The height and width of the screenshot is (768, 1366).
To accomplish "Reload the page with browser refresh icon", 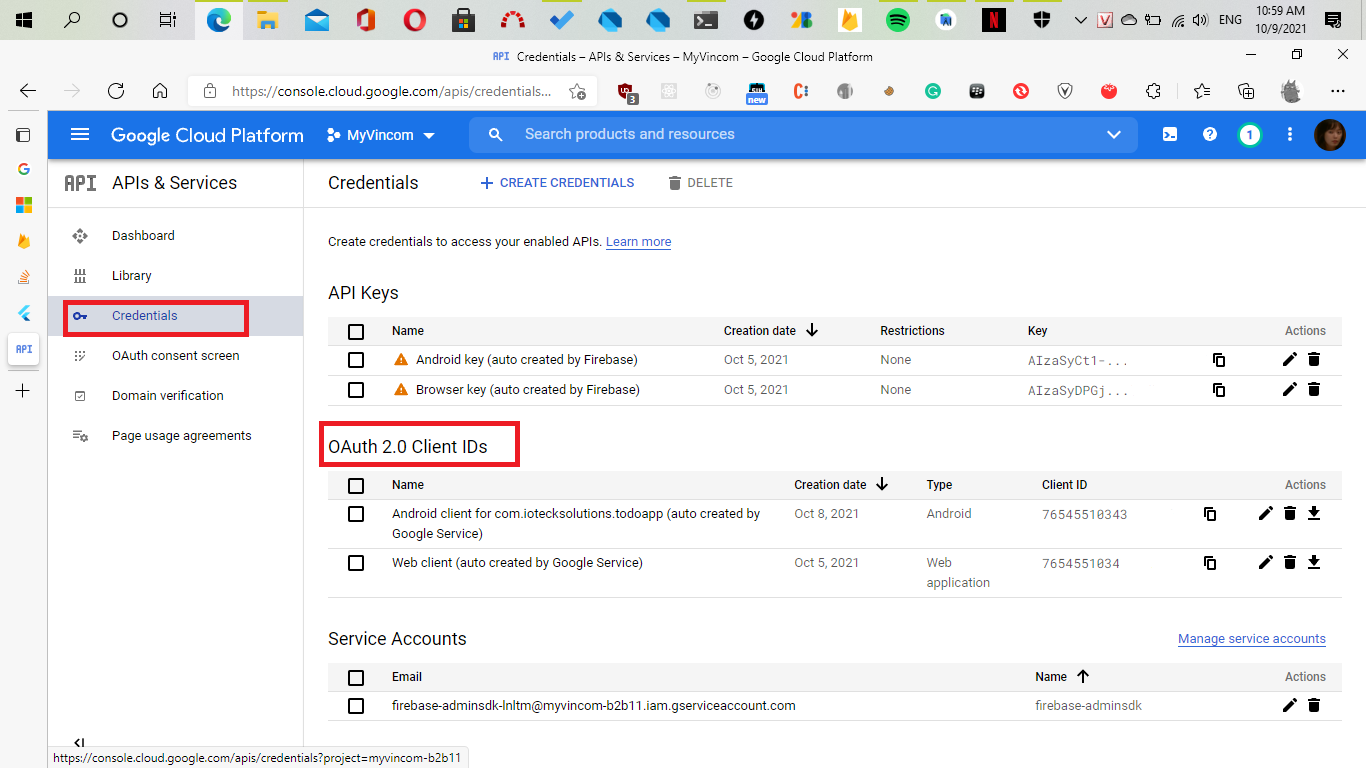I will click(x=116, y=91).
